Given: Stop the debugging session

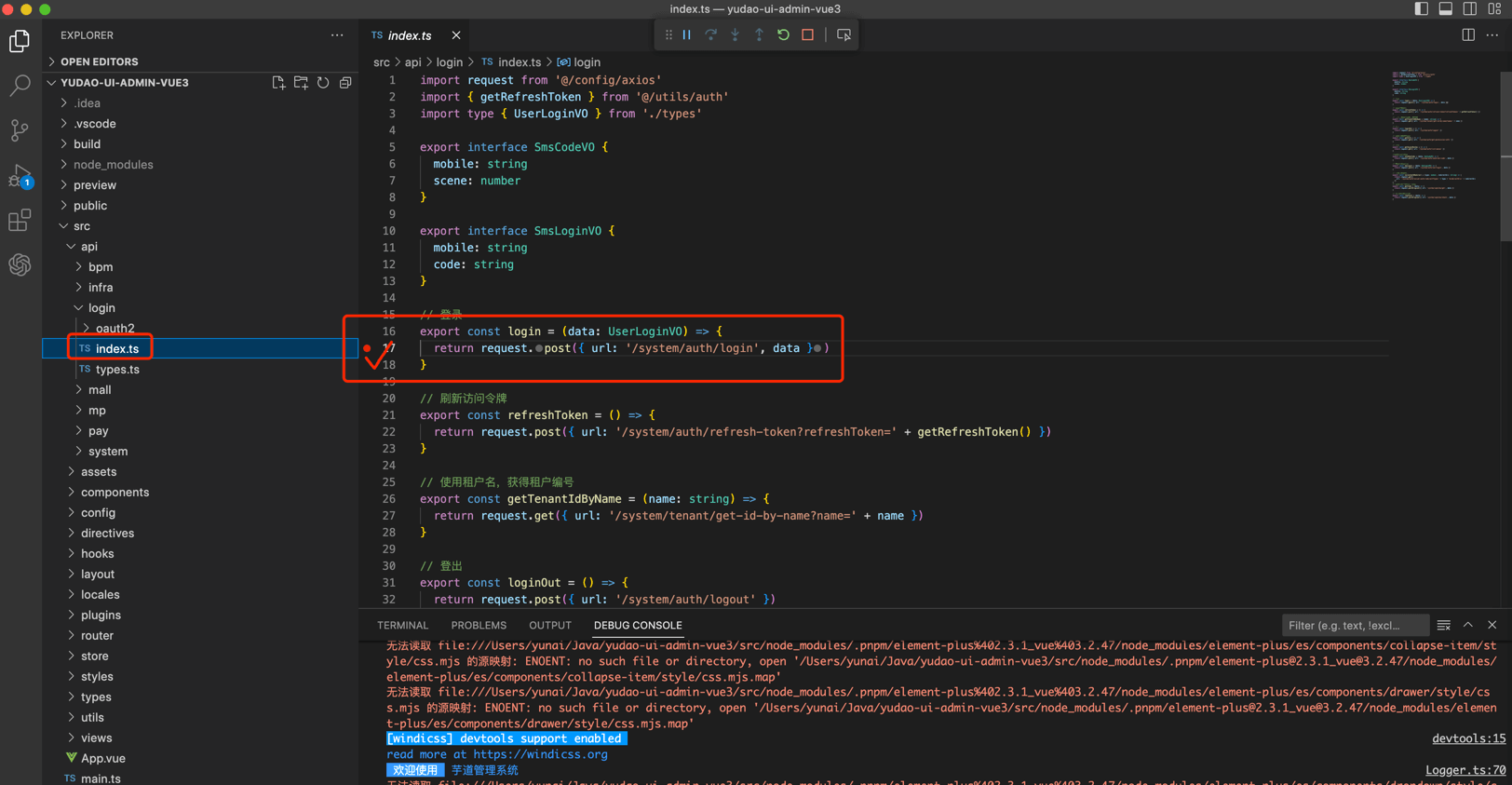Looking at the screenshot, I should pyautogui.click(x=807, y=35).
